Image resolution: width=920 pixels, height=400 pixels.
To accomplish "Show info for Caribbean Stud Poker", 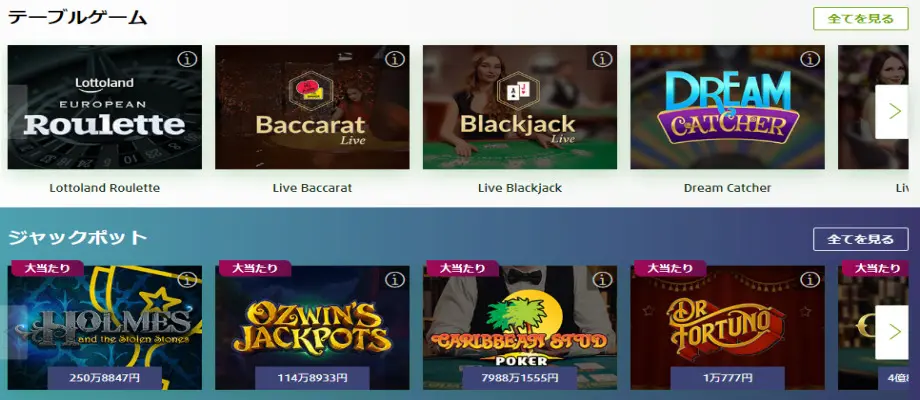I will [x=603, y=280].
